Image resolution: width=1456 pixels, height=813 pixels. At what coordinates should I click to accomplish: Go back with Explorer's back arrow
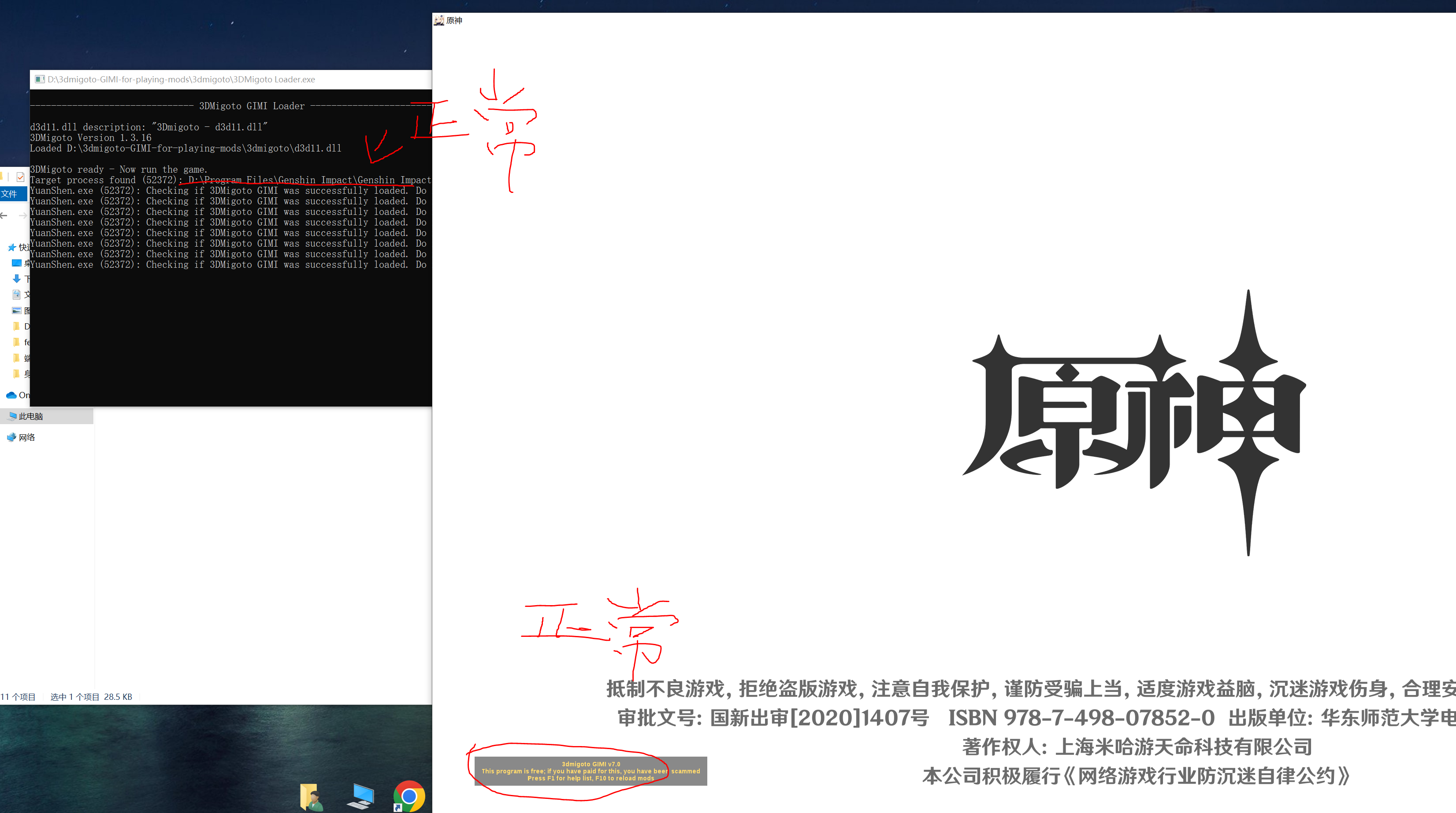(4, 215)
